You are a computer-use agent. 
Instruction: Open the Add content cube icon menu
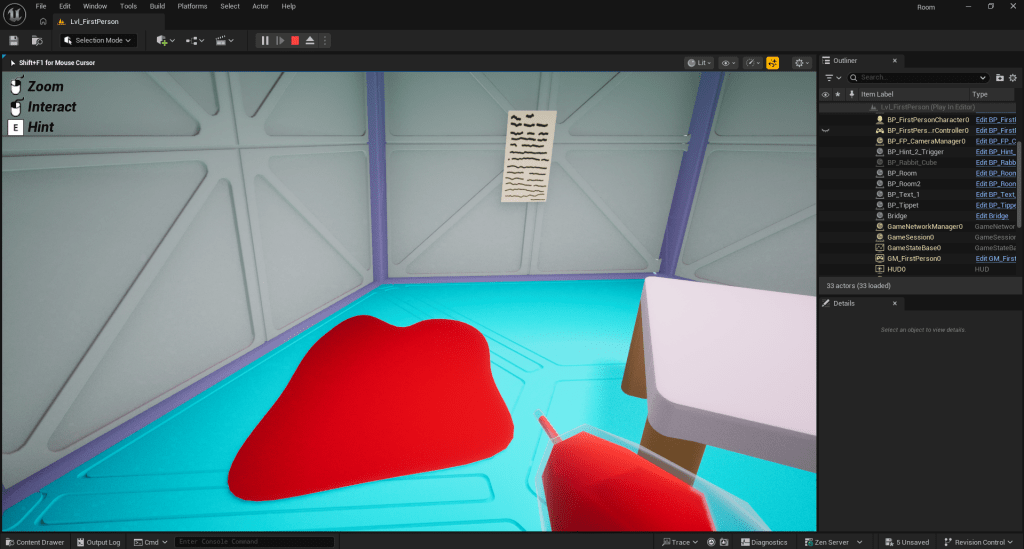tap(165, 40)
